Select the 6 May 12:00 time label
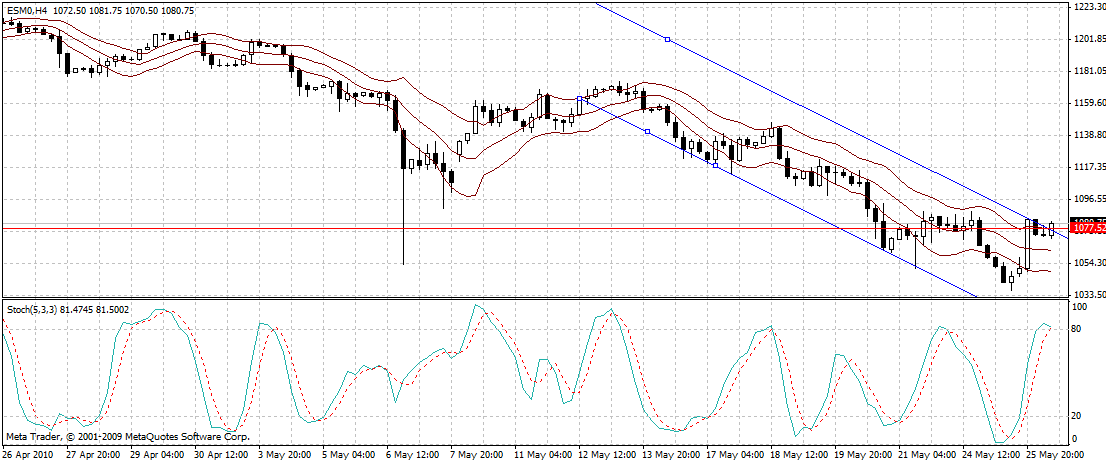The image size is (1106, 462). [x=410, y=453]
